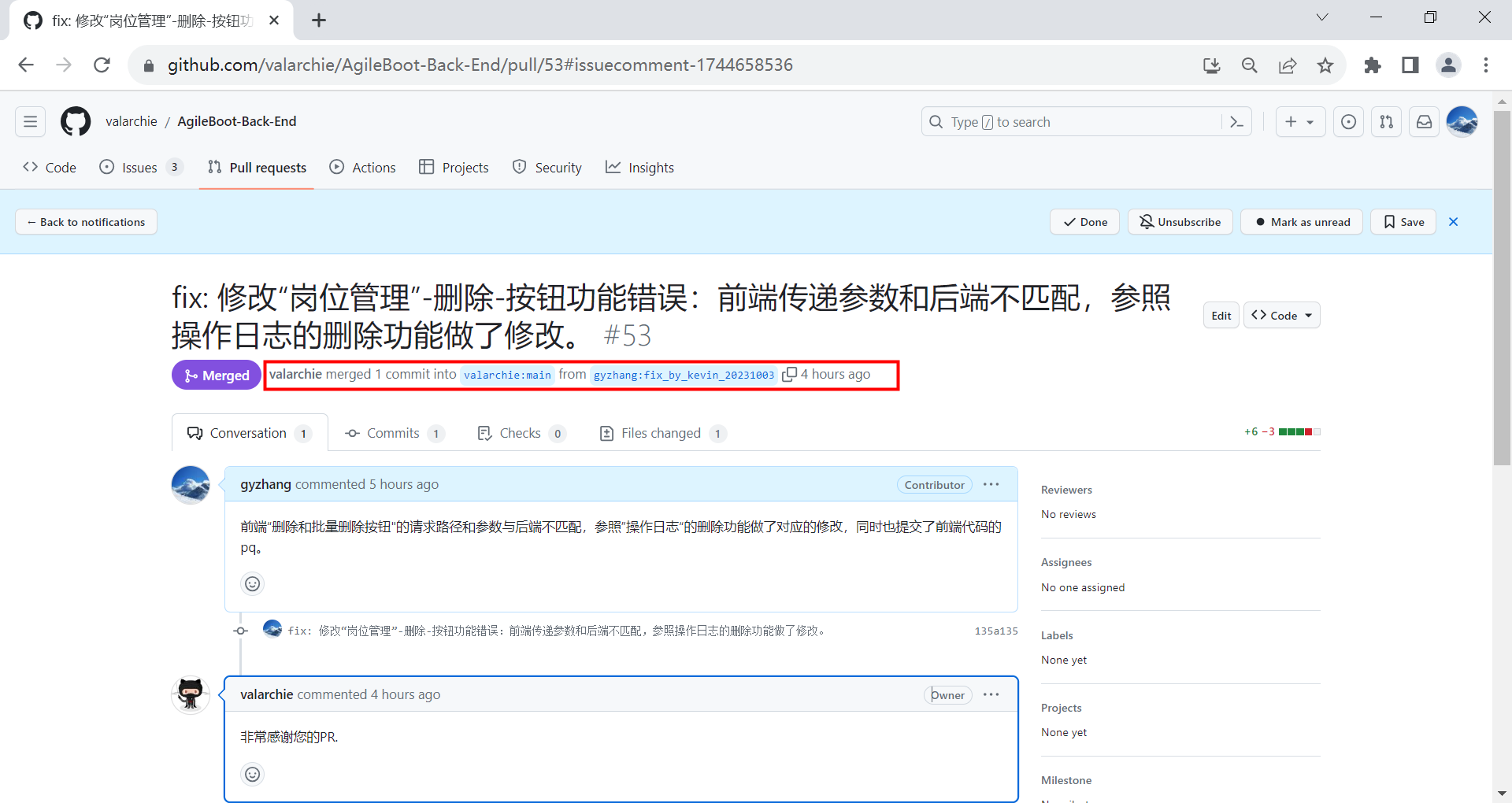This screenshot has width=1512, height=803.
Task: Open the Projects tab
Action: (454, 168)
